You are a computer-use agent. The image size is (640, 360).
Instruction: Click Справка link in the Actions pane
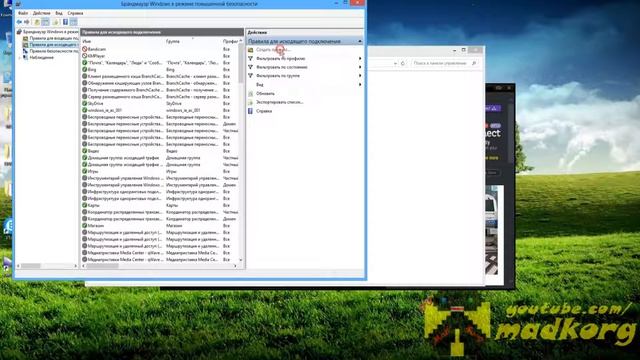coord(264,111)
